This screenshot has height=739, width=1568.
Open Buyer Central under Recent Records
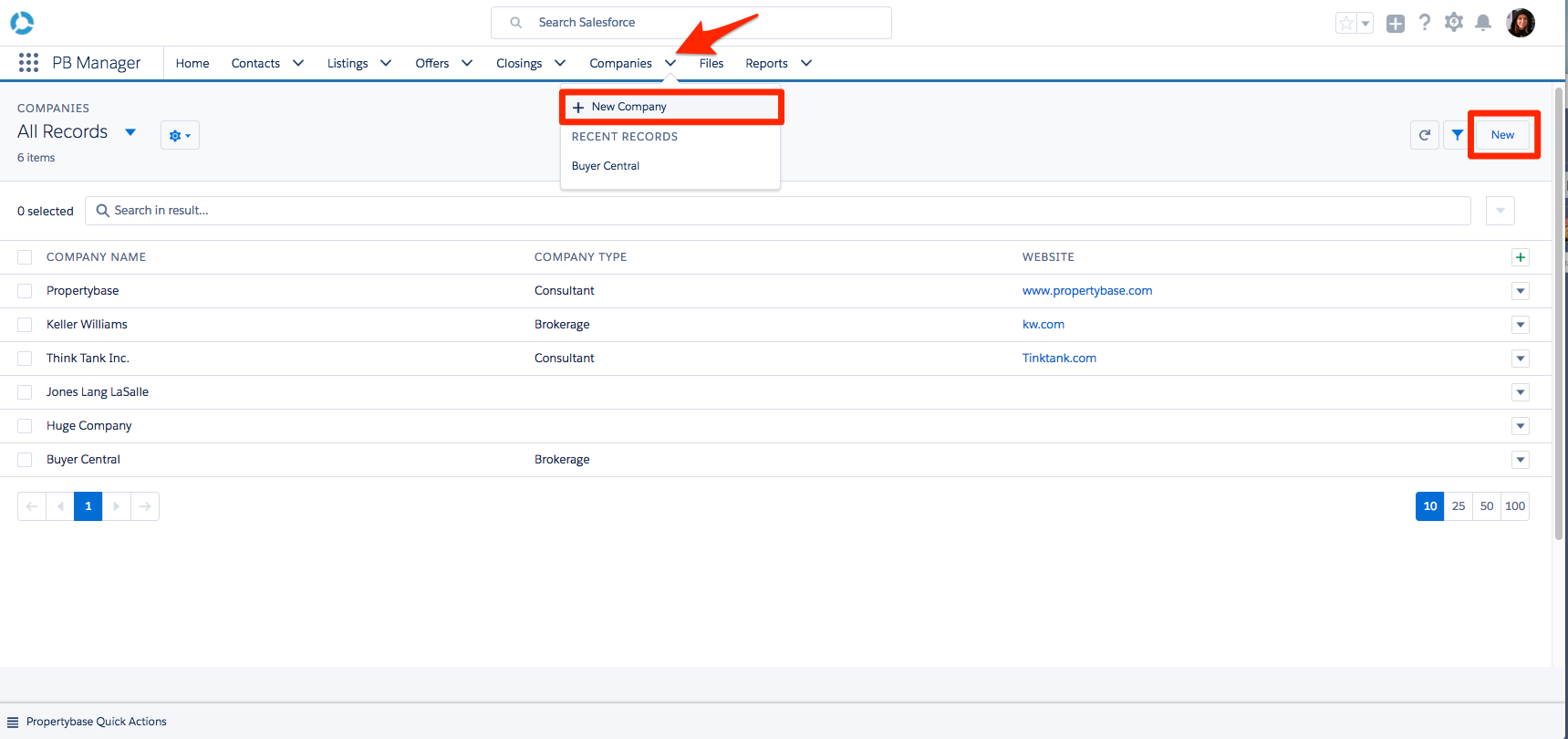pos(606,166)
